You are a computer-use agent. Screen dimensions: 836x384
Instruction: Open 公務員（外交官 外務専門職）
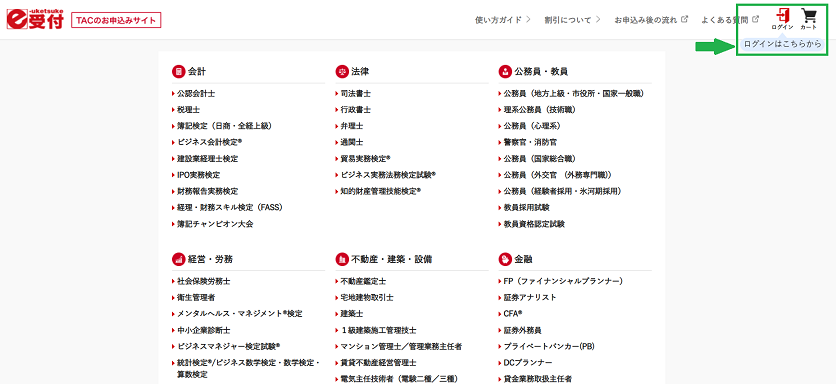(558, 174)
